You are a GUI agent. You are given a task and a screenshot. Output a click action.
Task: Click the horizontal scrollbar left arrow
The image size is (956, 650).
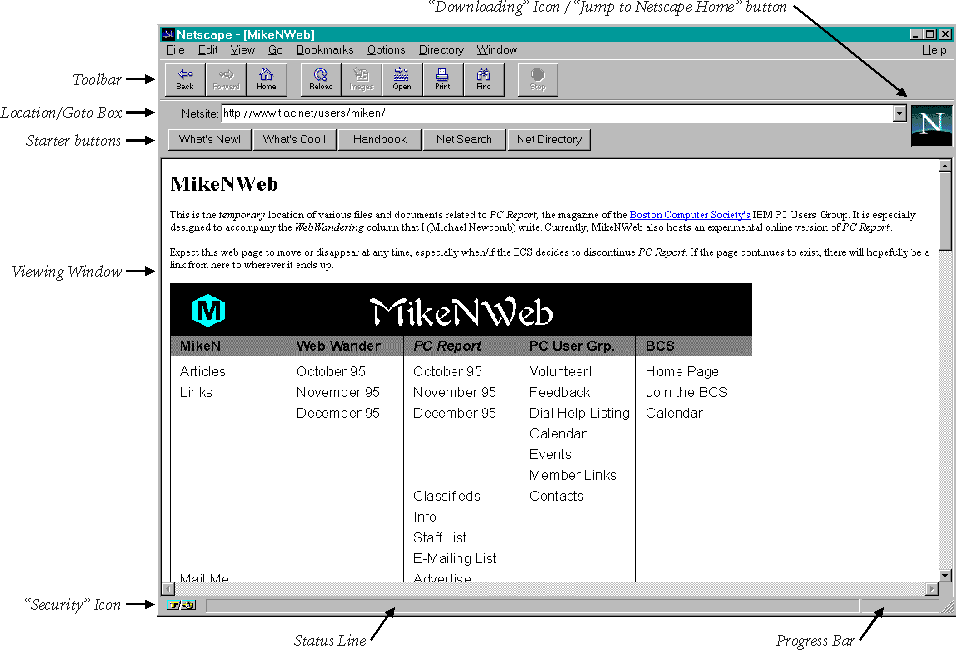(x=168, y=589)
